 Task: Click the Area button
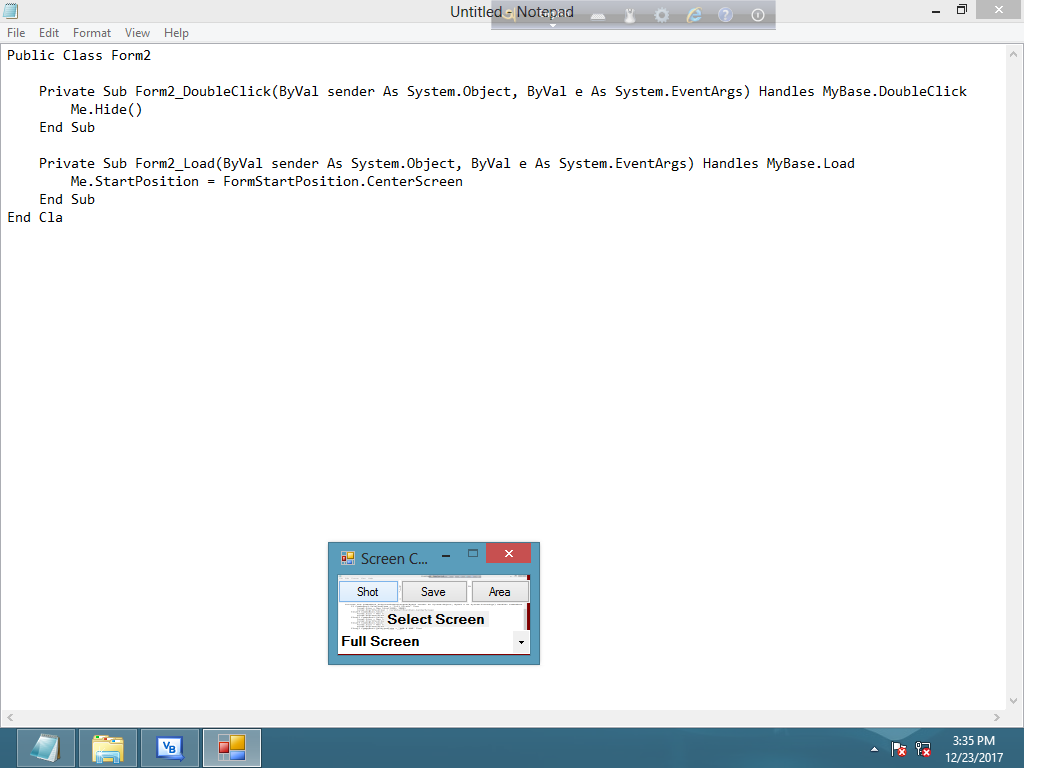pyautogui.click(x=499, y=591)
